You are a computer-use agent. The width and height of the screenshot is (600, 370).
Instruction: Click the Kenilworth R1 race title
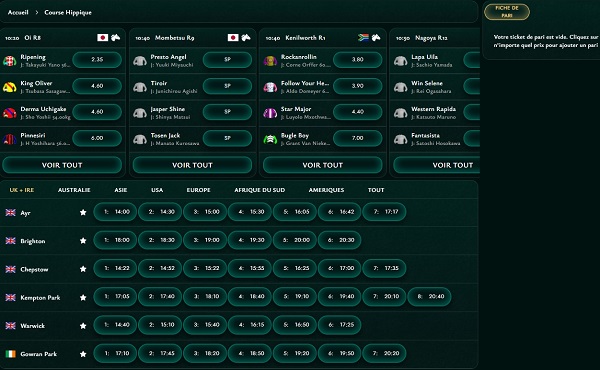pyautogui.click(x=305, y=38)
